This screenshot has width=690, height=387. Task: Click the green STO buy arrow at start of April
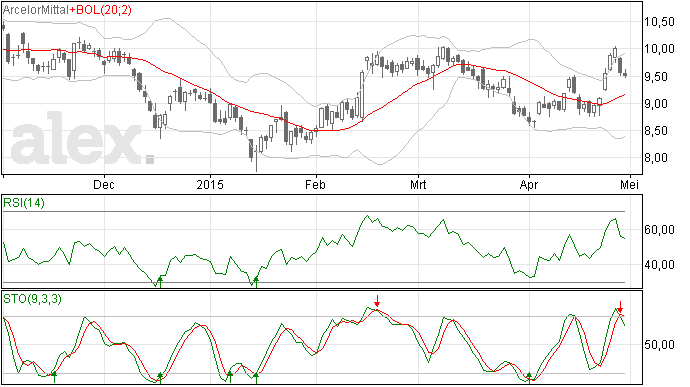pos(529,377)
